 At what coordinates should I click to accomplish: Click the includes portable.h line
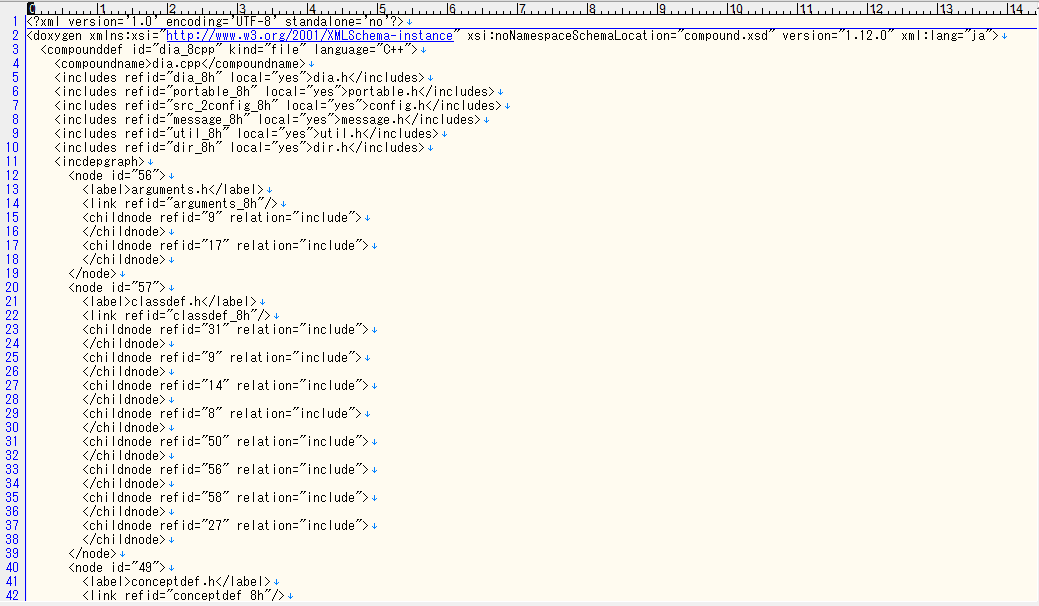coord(274,91)
